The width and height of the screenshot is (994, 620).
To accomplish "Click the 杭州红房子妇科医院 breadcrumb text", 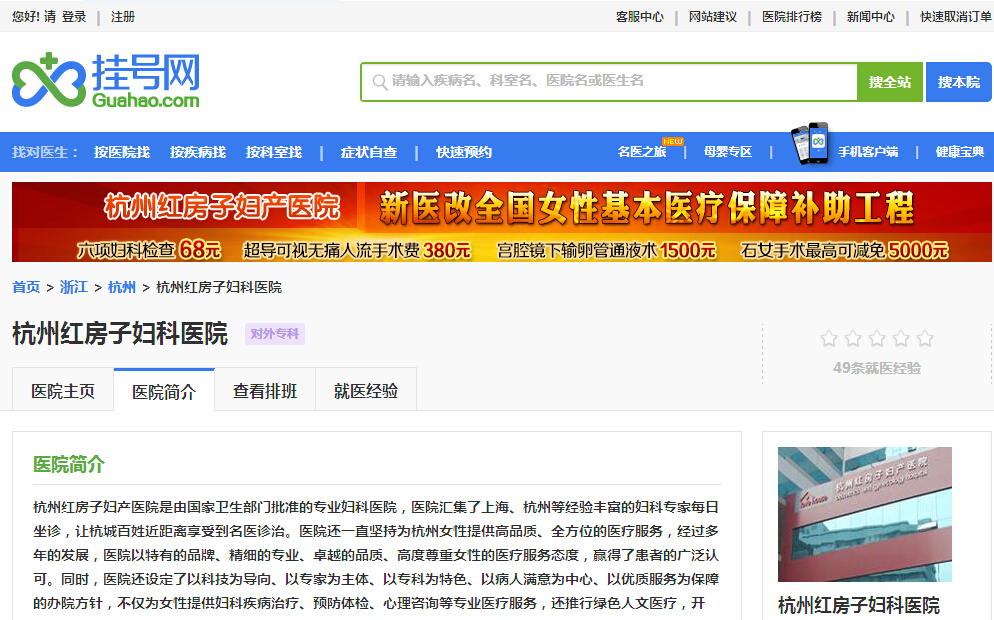I will tap(219, 287).
